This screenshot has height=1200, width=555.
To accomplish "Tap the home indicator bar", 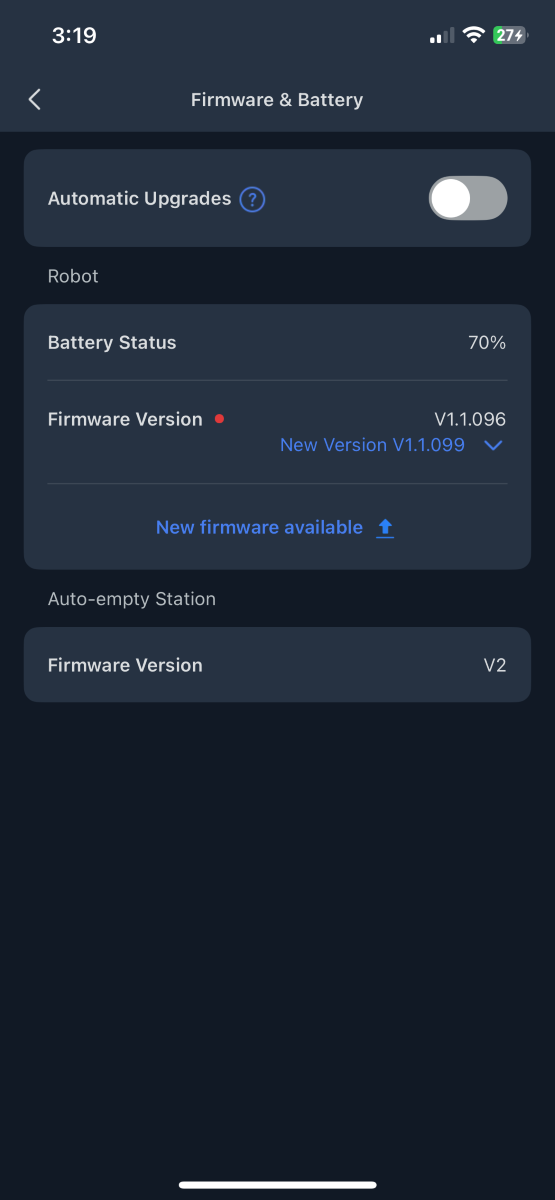I will pos(277,1185).
